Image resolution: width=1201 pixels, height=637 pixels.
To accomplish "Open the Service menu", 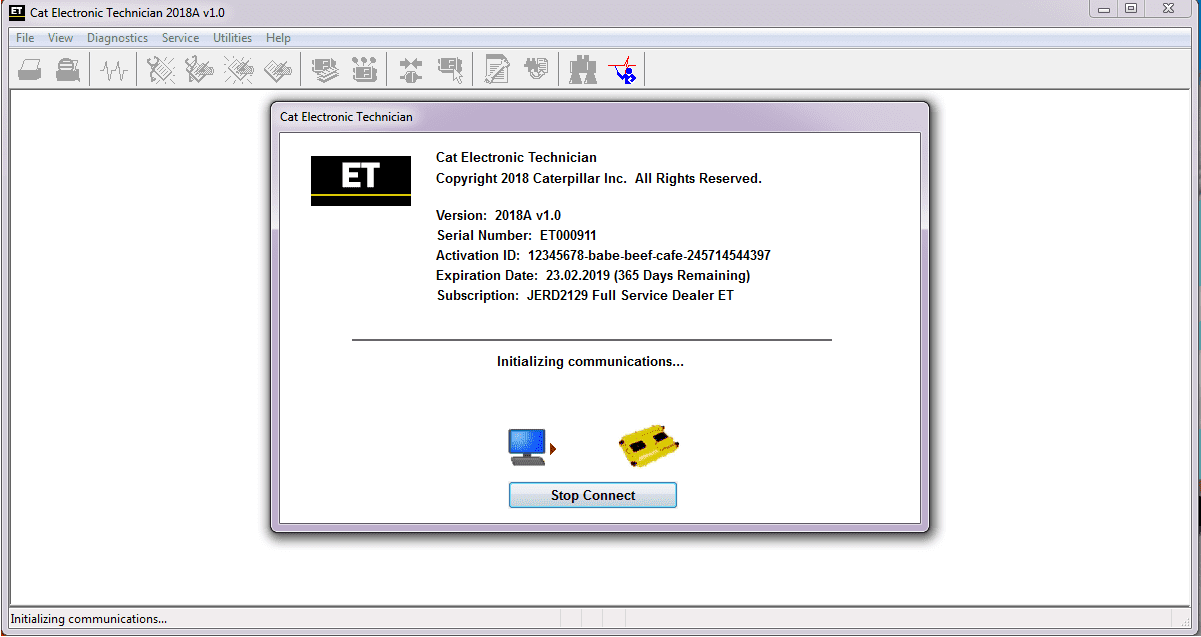I will click(x=180, y=38).
